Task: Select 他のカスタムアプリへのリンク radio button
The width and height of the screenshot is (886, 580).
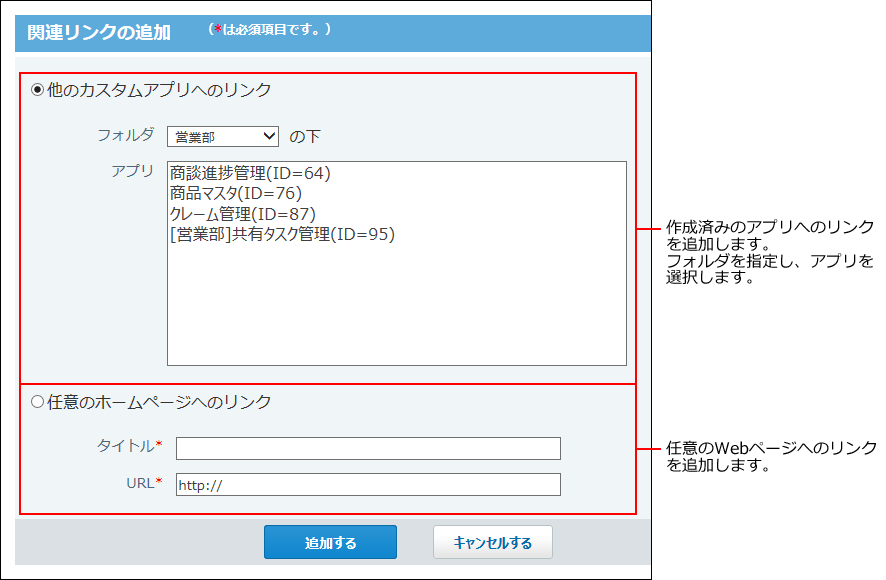Action: coord(37,90)
